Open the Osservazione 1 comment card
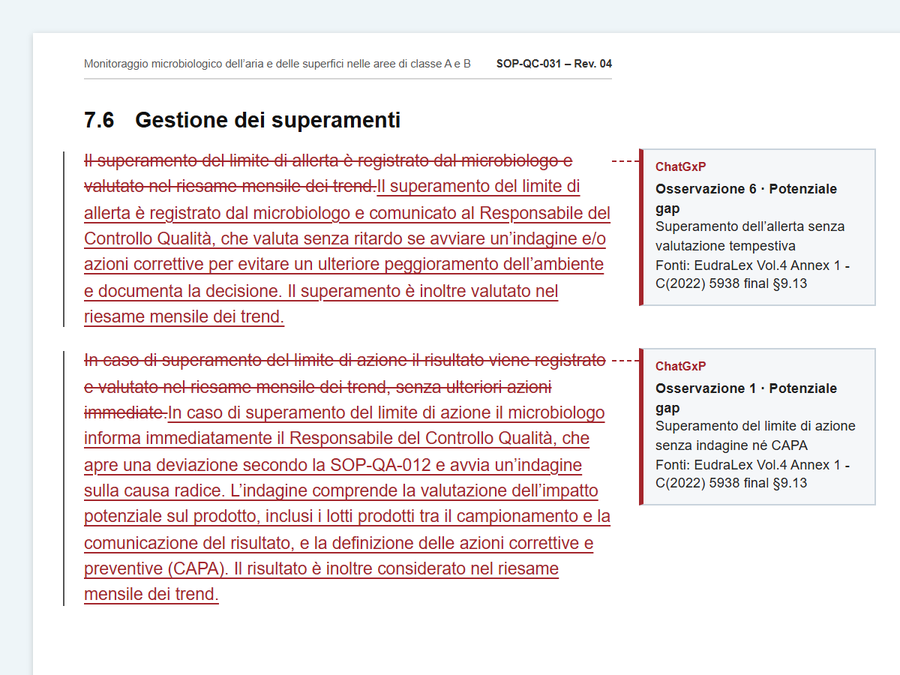Viewport: 900px width, 675px height. (757, 427)
